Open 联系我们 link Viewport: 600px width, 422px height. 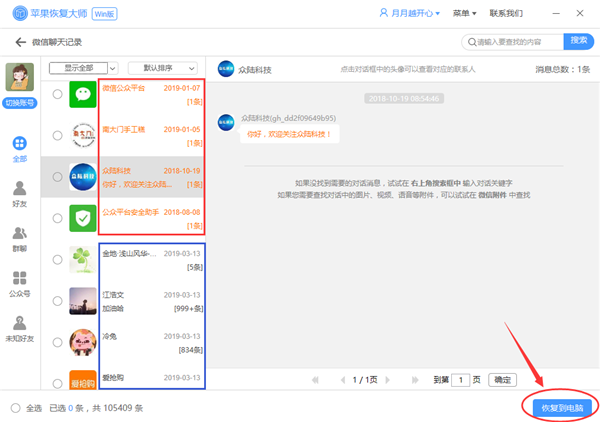pos(506,13)
